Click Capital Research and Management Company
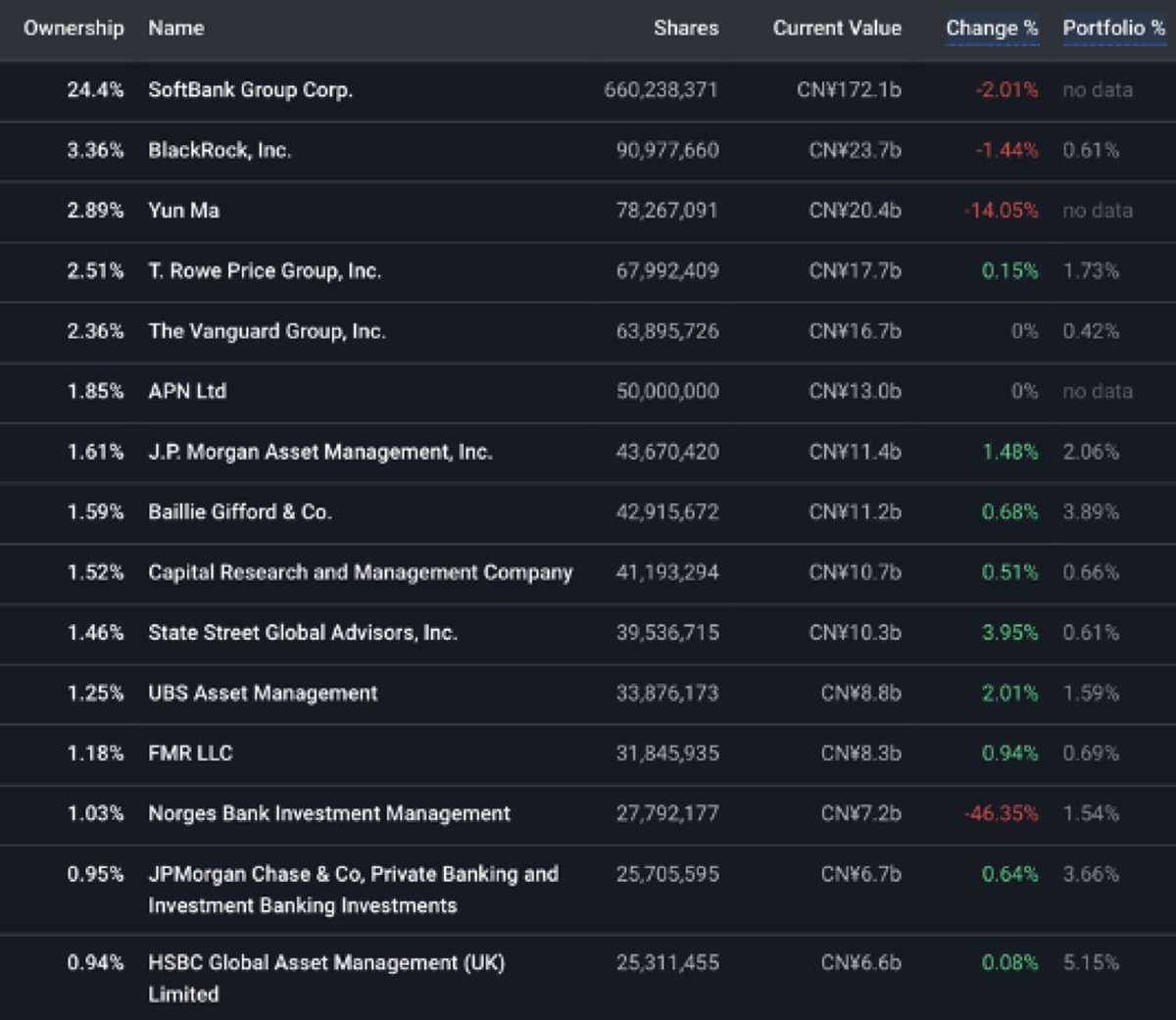This screenshot has height=1020, width=1176. [x=361, y=572]
